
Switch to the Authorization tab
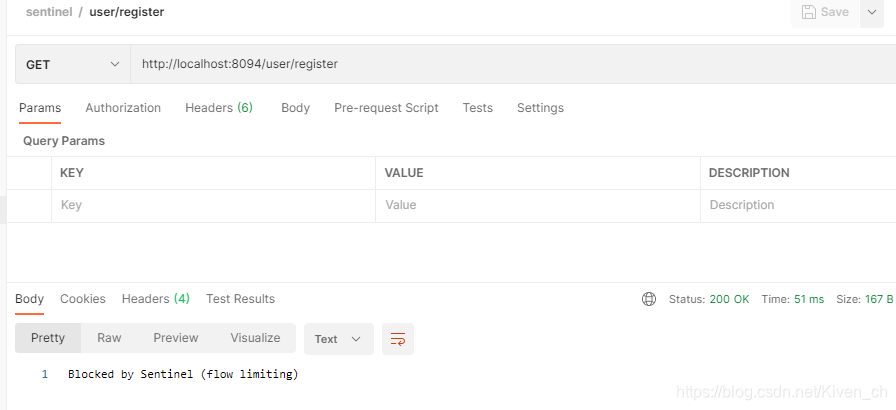click(x=123, y=108)
